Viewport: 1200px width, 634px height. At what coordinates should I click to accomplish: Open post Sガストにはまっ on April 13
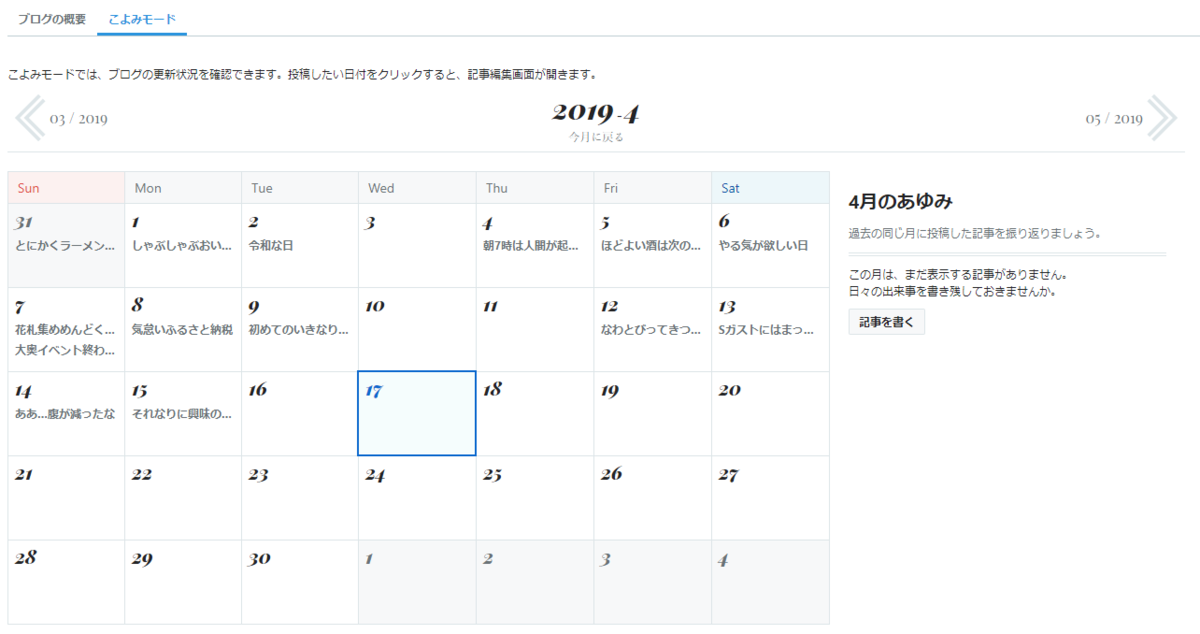[x=767, y=329]
